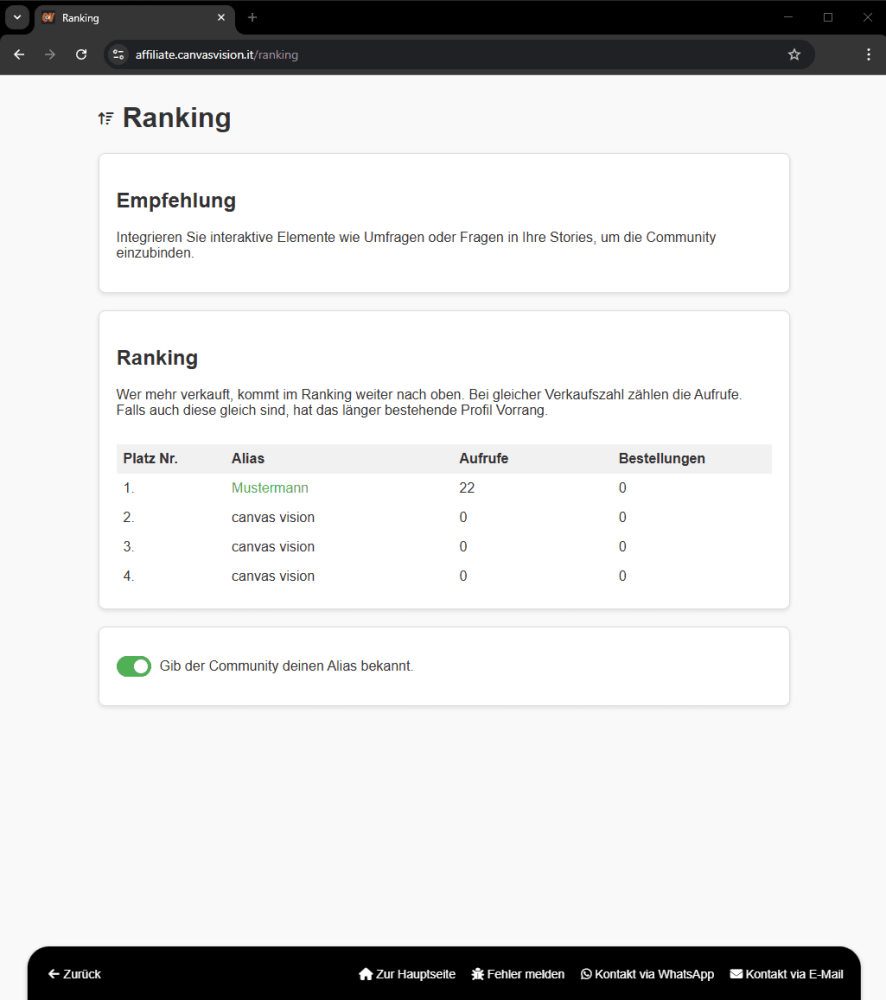Viewport: 886px width, 1000px height.
Task: Open the Chrome three-dot menu
Action: tap(868, 55)
